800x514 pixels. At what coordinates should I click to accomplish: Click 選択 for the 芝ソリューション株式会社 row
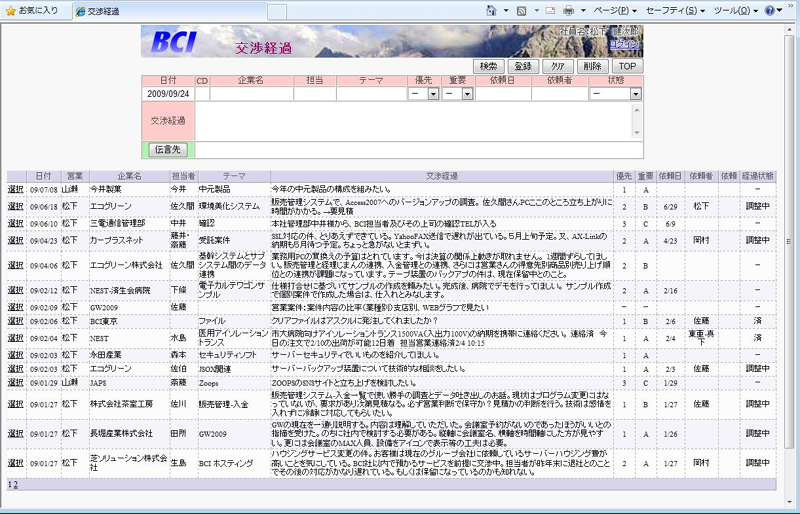(x=15, y=463)
